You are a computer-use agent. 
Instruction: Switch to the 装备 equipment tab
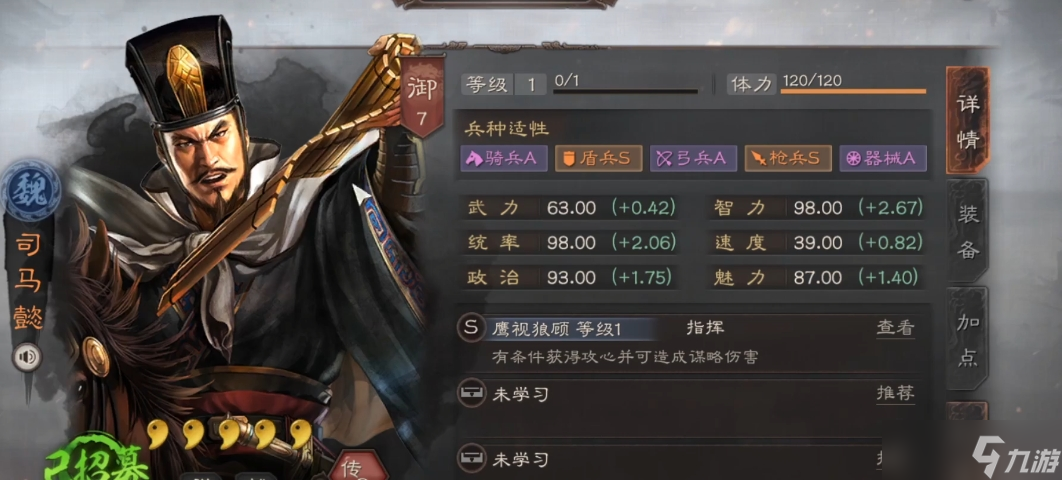[967, 232]
